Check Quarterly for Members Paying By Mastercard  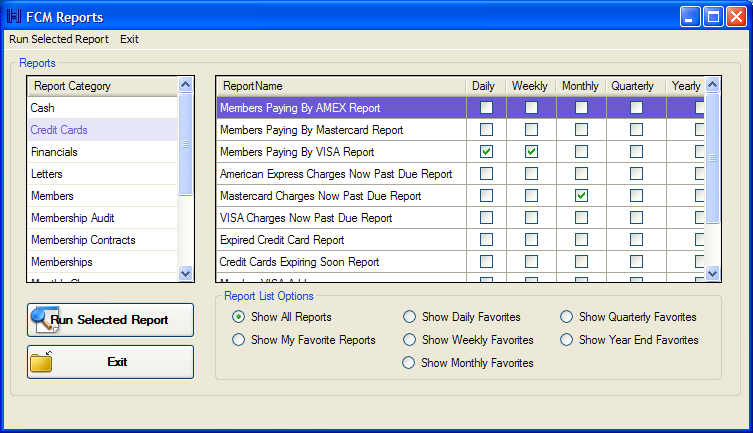coord(636,130)
